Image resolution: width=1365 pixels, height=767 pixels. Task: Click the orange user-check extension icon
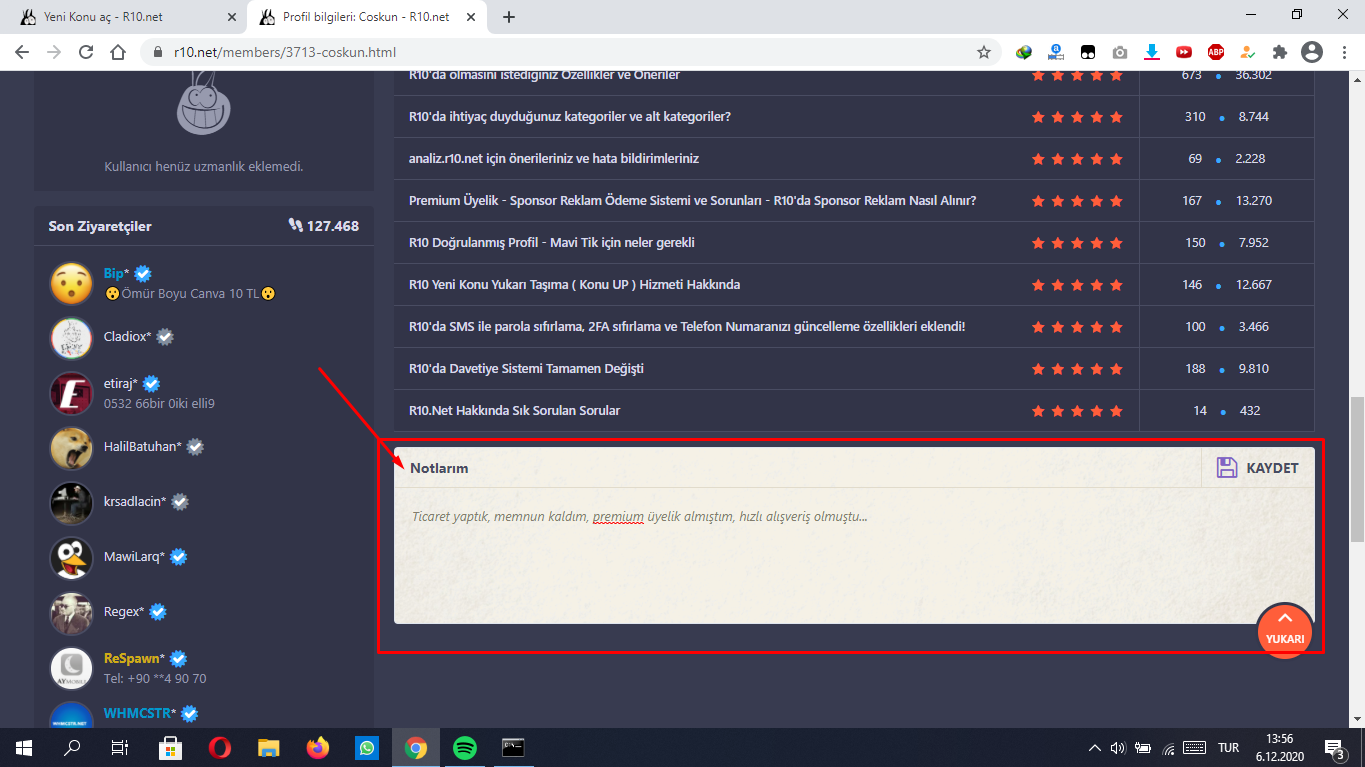(x=1247, y=52)
